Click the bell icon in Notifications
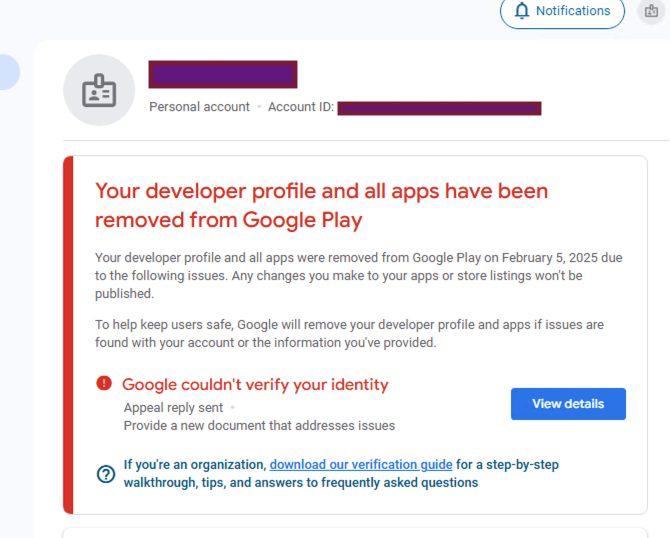The width and height of the screenshot is (670, 538). tap(522, 11)
